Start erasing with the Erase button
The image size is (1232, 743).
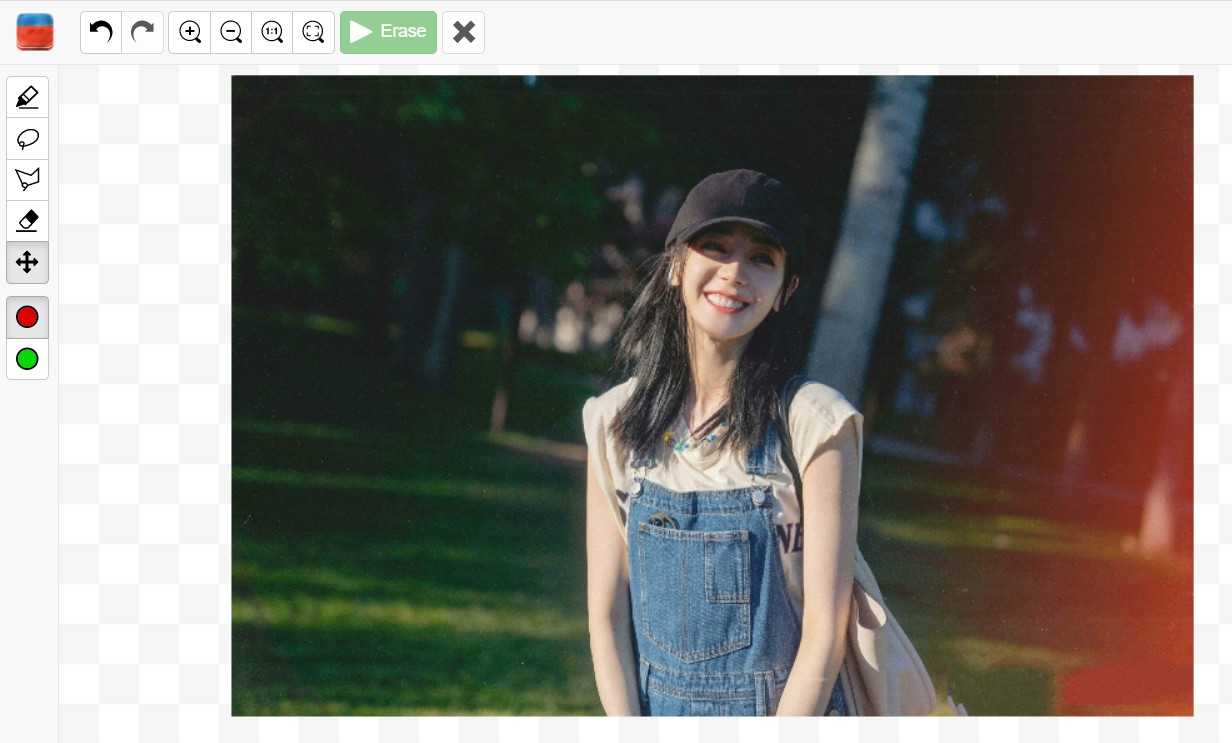[388, 32]
